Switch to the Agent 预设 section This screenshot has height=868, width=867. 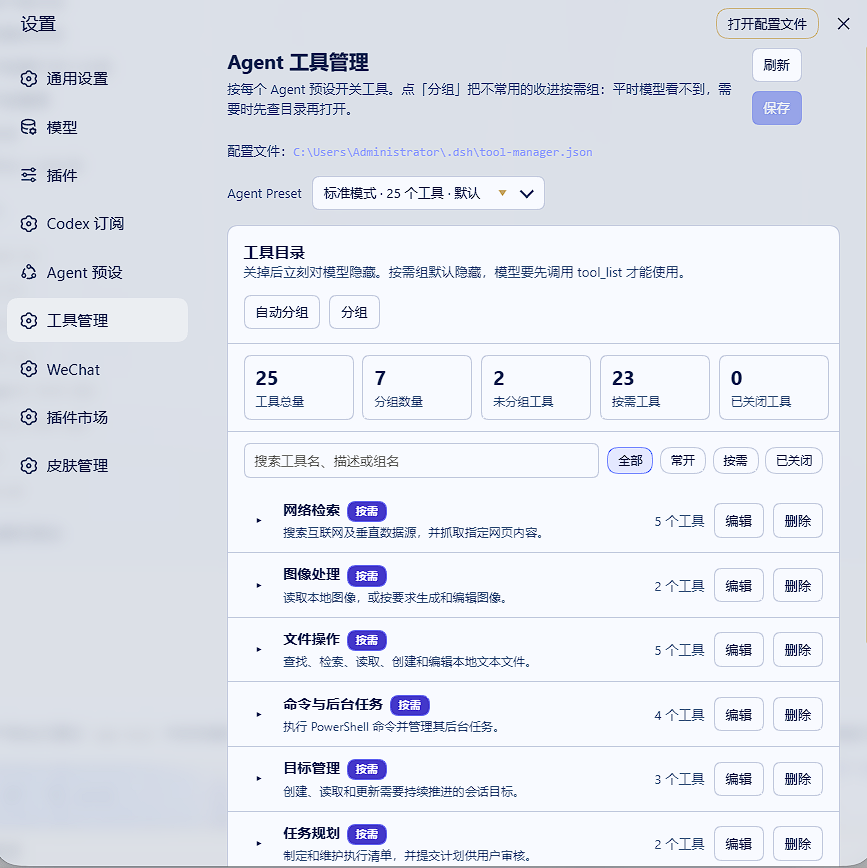coord(97,272)
